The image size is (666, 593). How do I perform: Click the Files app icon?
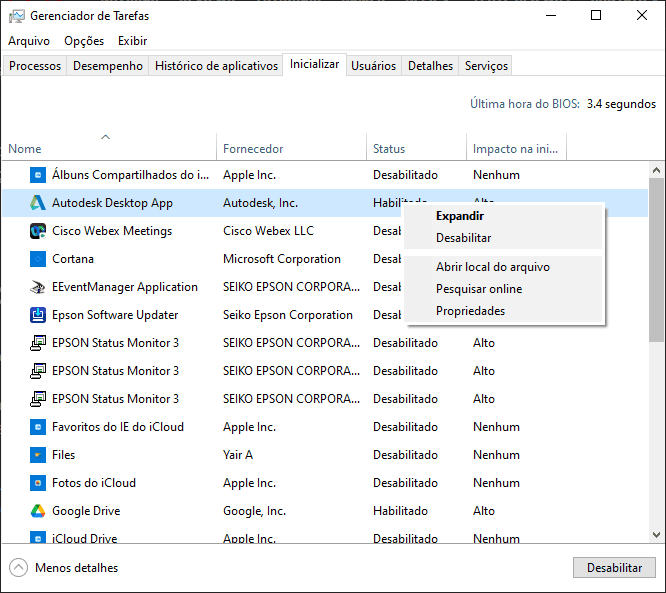point(38,455)
